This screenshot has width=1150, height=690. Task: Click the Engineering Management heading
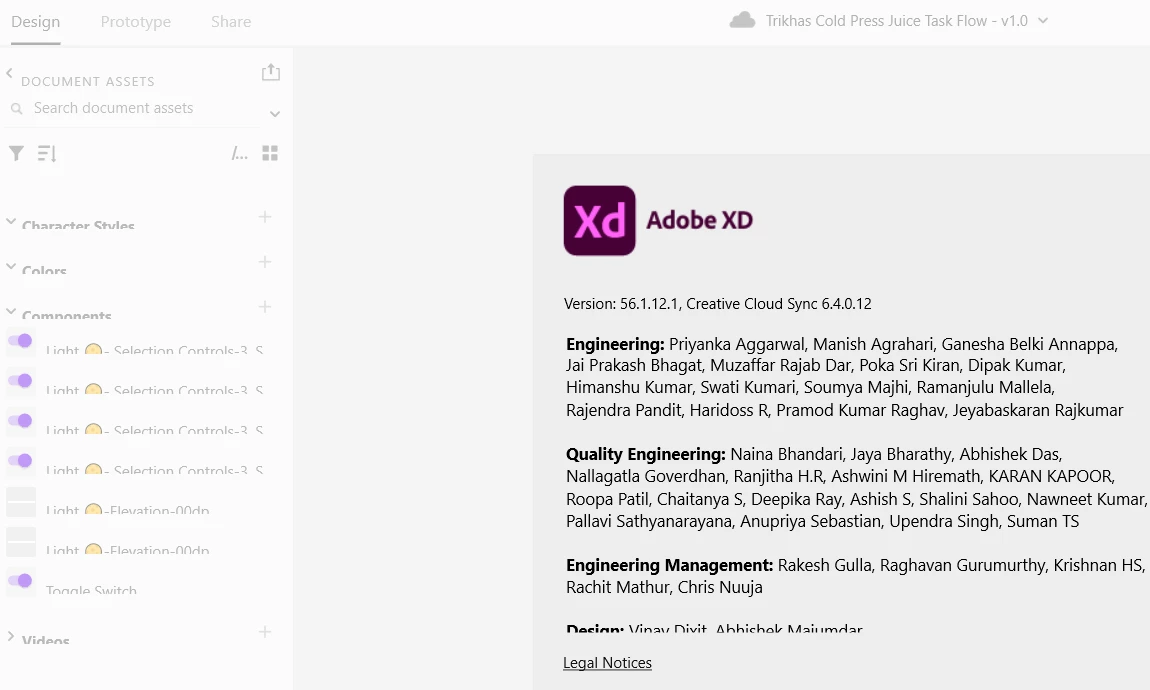pos(670,565)
